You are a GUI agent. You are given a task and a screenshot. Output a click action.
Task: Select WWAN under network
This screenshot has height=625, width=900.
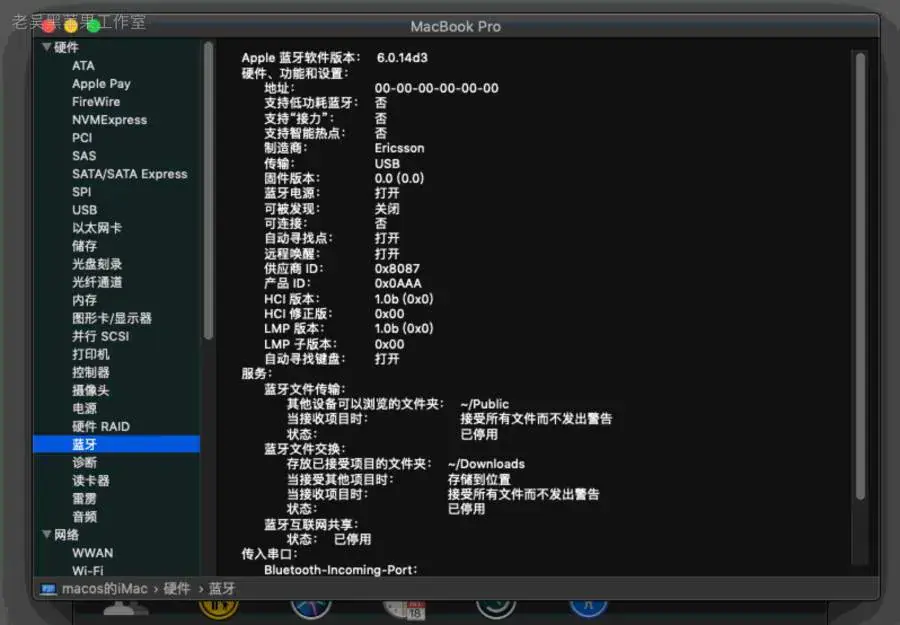(92, 553)
